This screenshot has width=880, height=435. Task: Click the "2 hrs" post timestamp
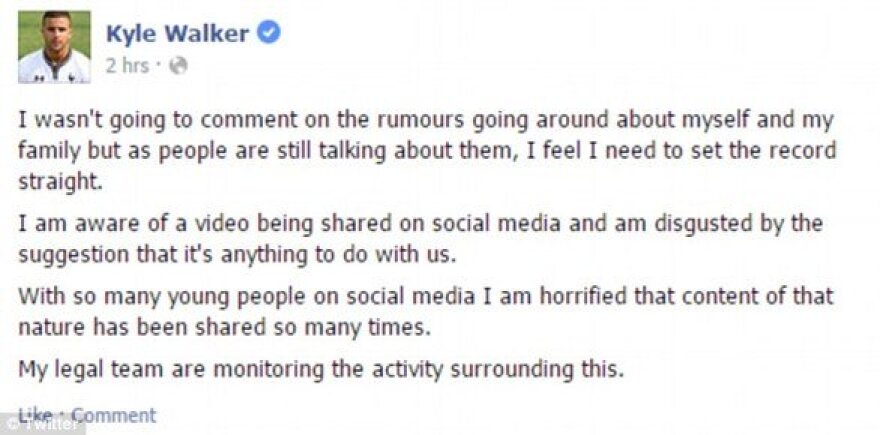[127, 66]
